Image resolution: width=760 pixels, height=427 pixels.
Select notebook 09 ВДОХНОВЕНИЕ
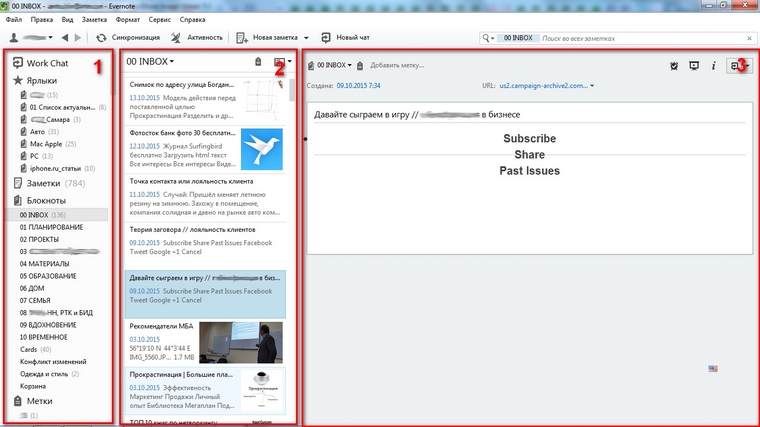click(x=48, y=325)
